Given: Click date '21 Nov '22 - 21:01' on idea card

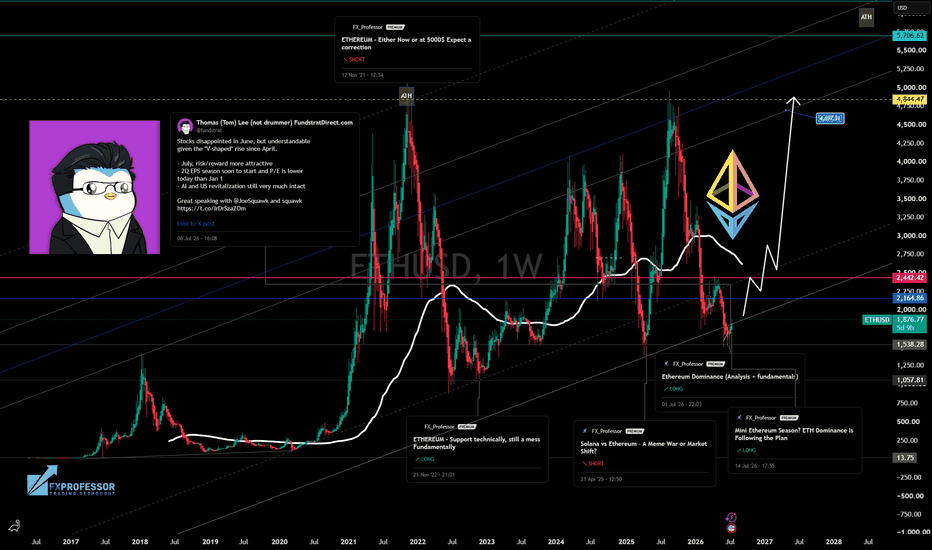Looking at the screenshot, I should 434,475.
